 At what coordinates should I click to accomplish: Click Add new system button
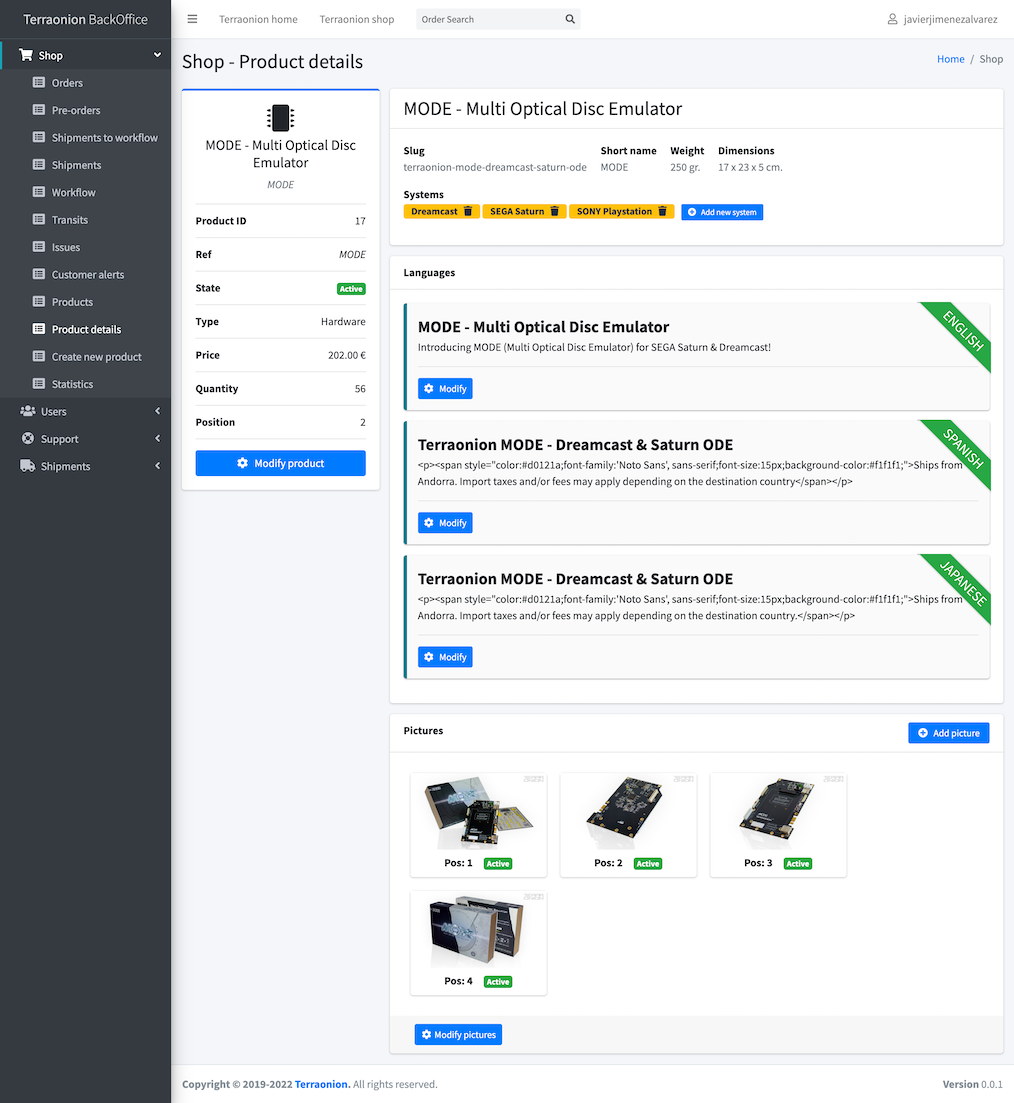722,212
